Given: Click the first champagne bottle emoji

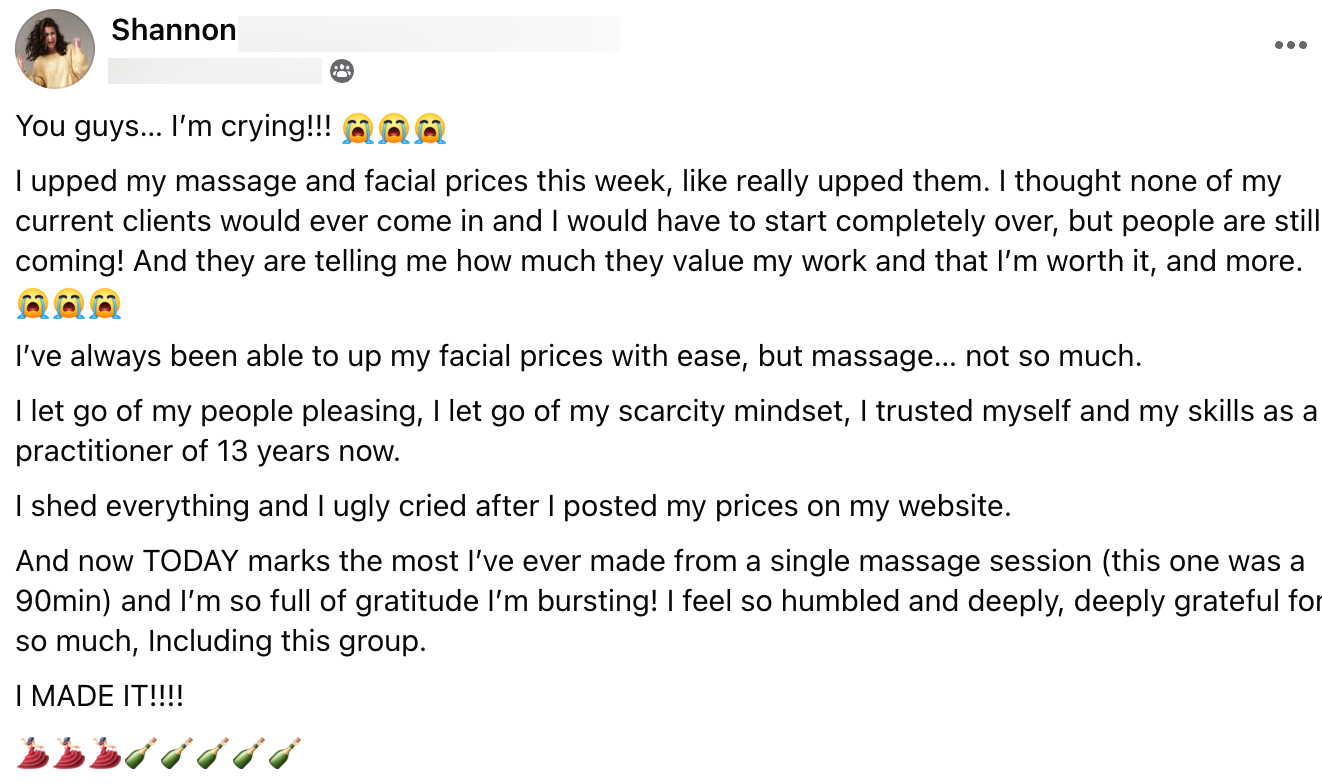Looking at the screenshot, I should tap(141, 753).
